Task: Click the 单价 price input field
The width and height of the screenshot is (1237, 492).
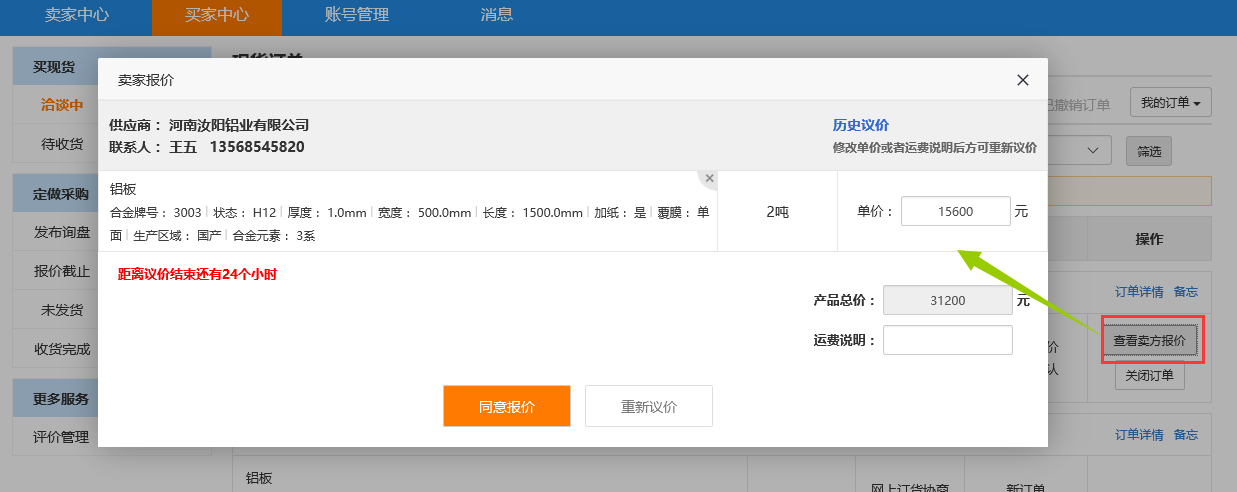Action: click(955, 212)
